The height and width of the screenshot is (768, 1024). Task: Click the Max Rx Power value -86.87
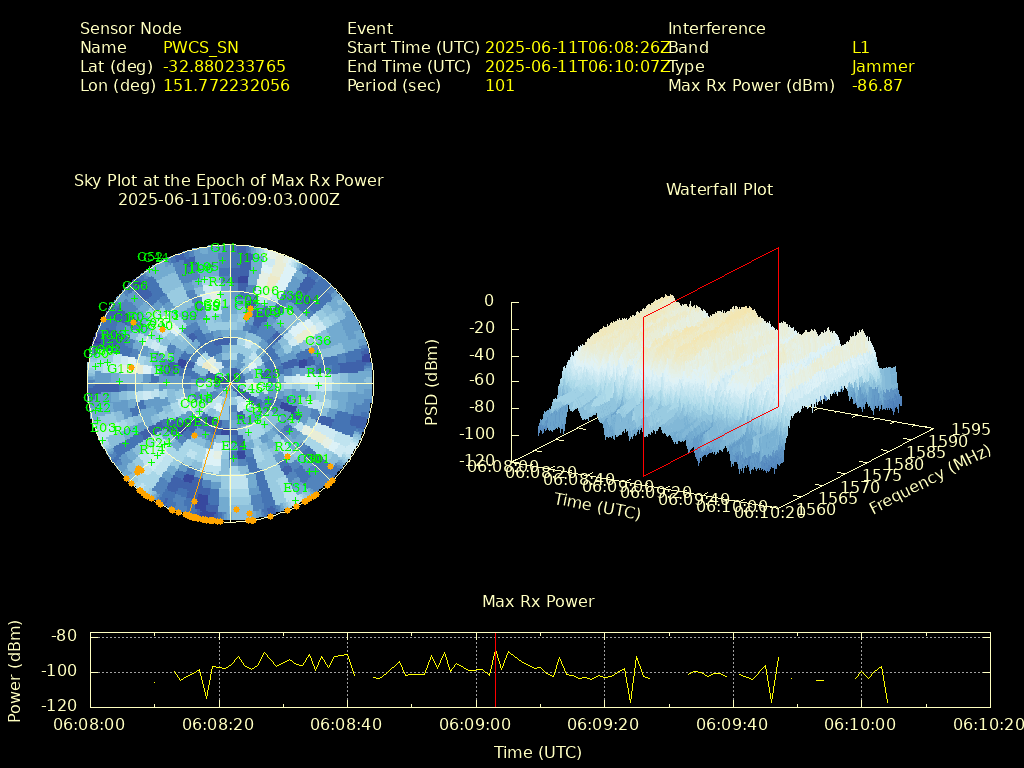(876, 86)
